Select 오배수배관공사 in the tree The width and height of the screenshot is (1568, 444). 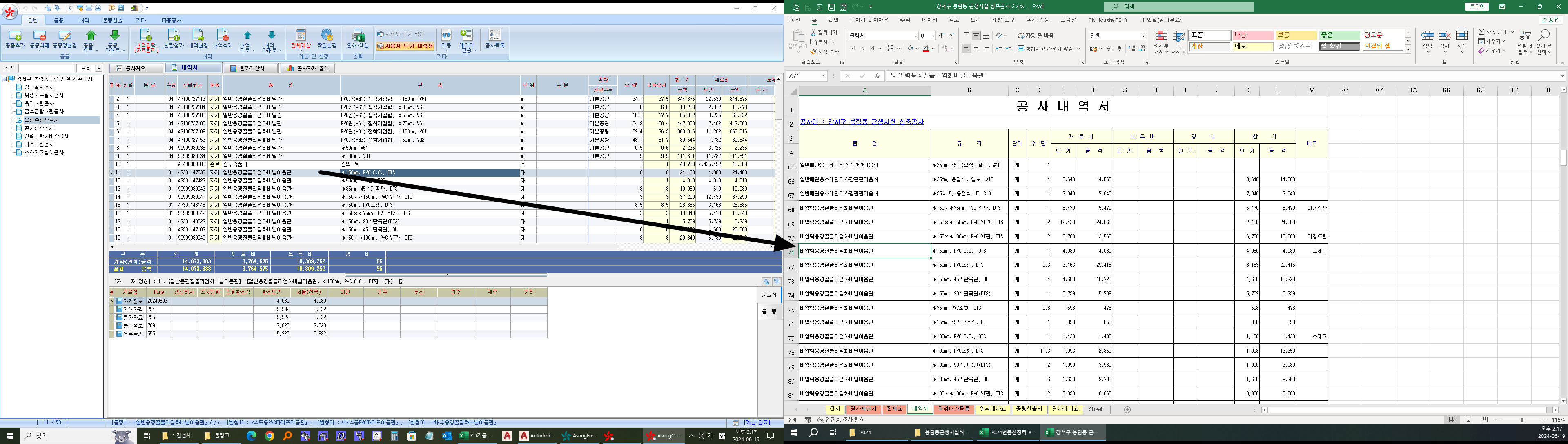[41, 120]
